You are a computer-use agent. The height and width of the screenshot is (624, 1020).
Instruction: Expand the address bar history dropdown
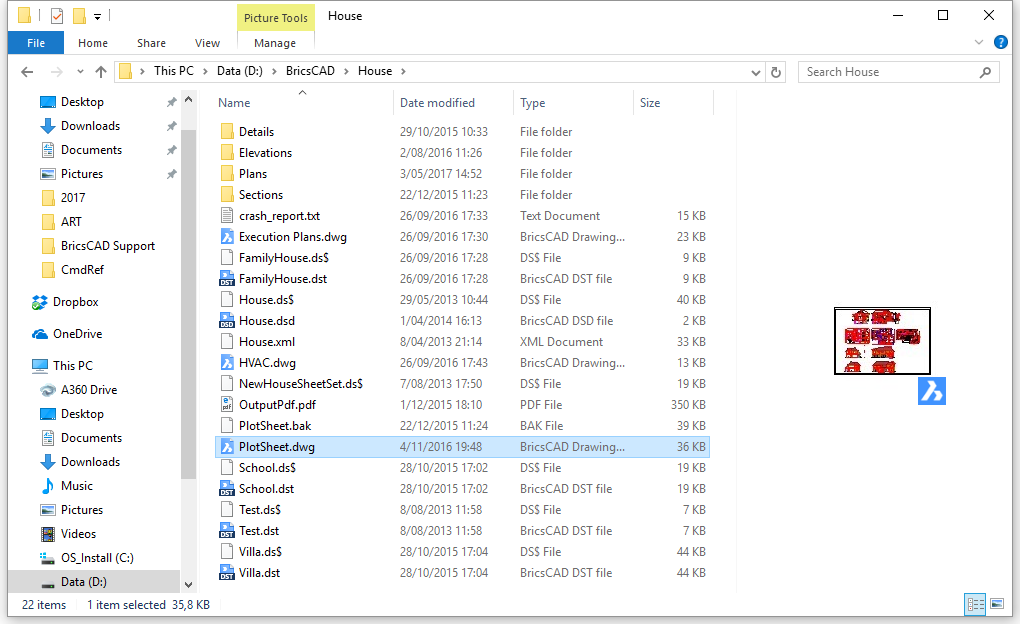pos(755,72)
